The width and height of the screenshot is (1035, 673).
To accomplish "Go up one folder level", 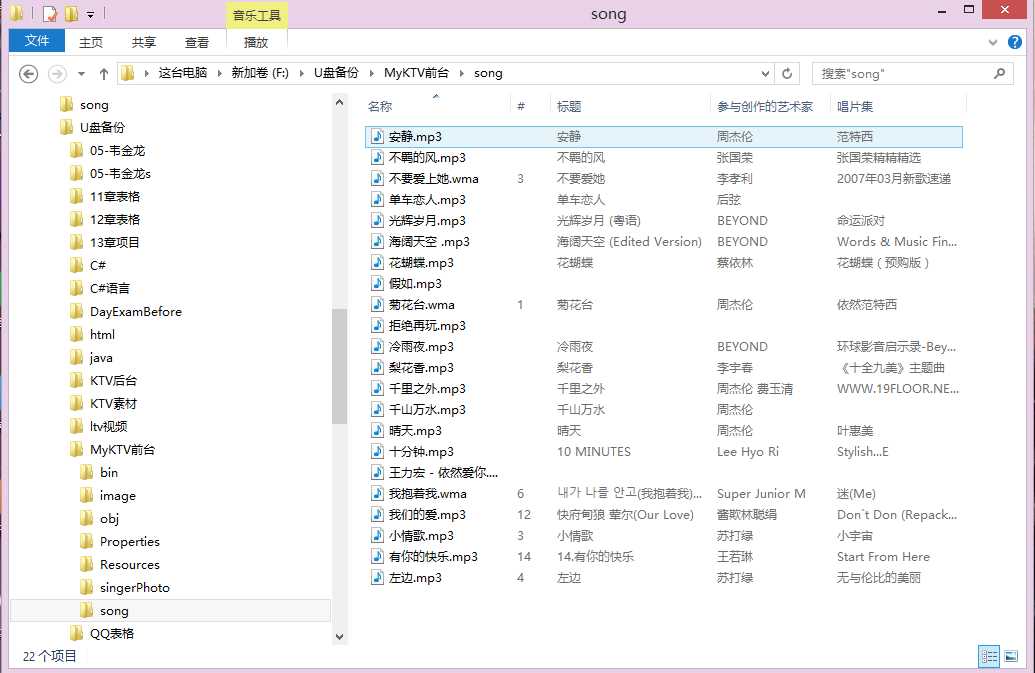I will tap(104, 74).
